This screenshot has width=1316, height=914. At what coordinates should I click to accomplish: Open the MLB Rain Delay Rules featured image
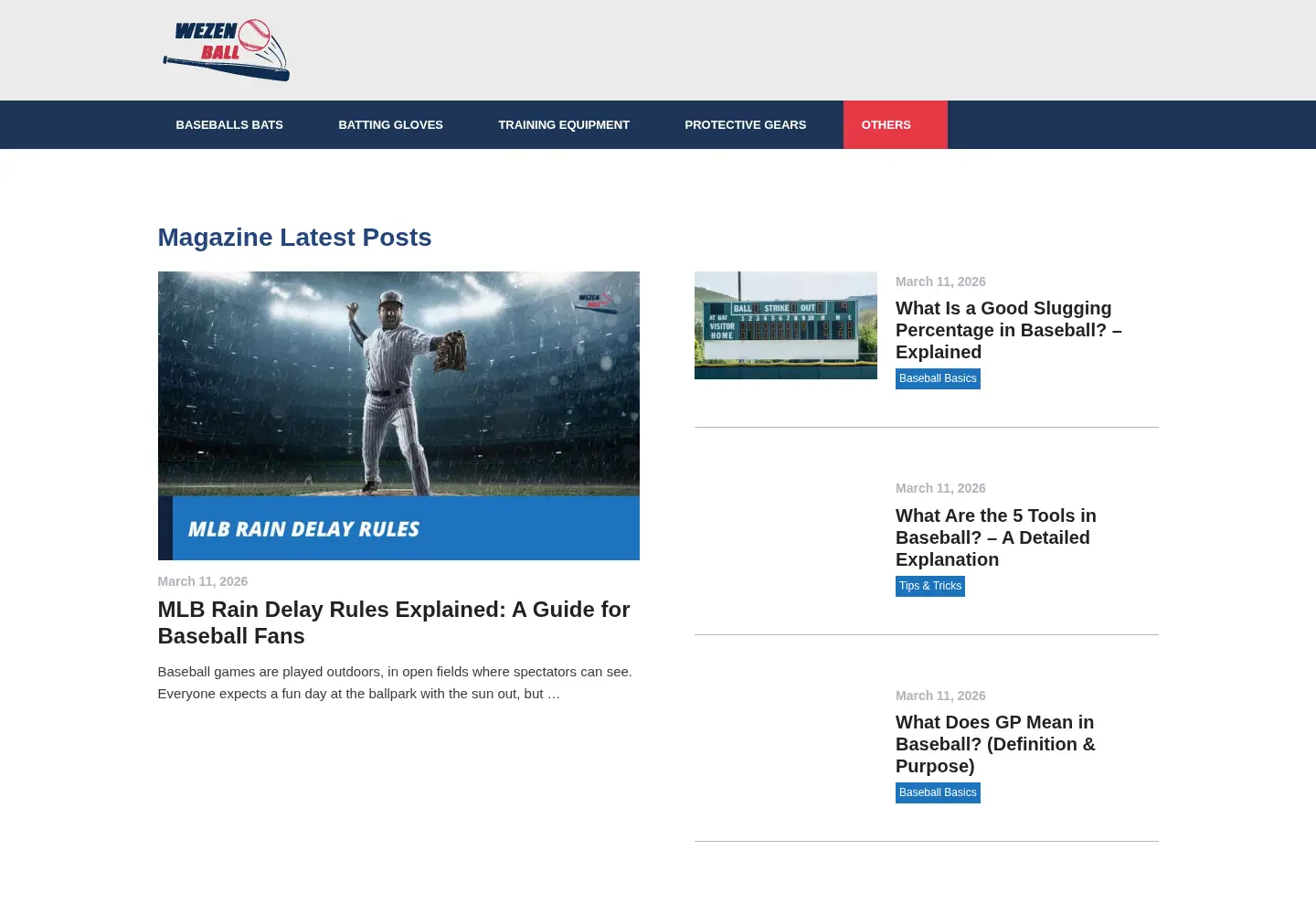click(x=398, y=416)
